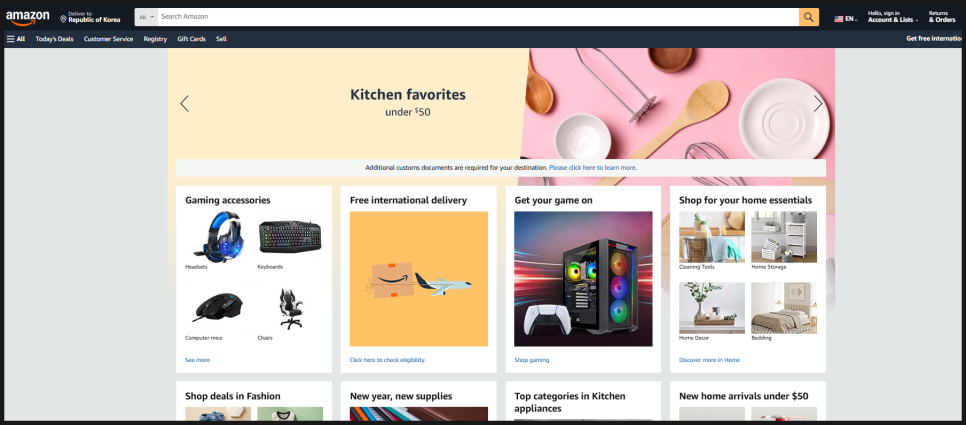The height and width of the screenshot is (425, 966).
Task: Open Customer Service menu item
Action: click(108, 39)
